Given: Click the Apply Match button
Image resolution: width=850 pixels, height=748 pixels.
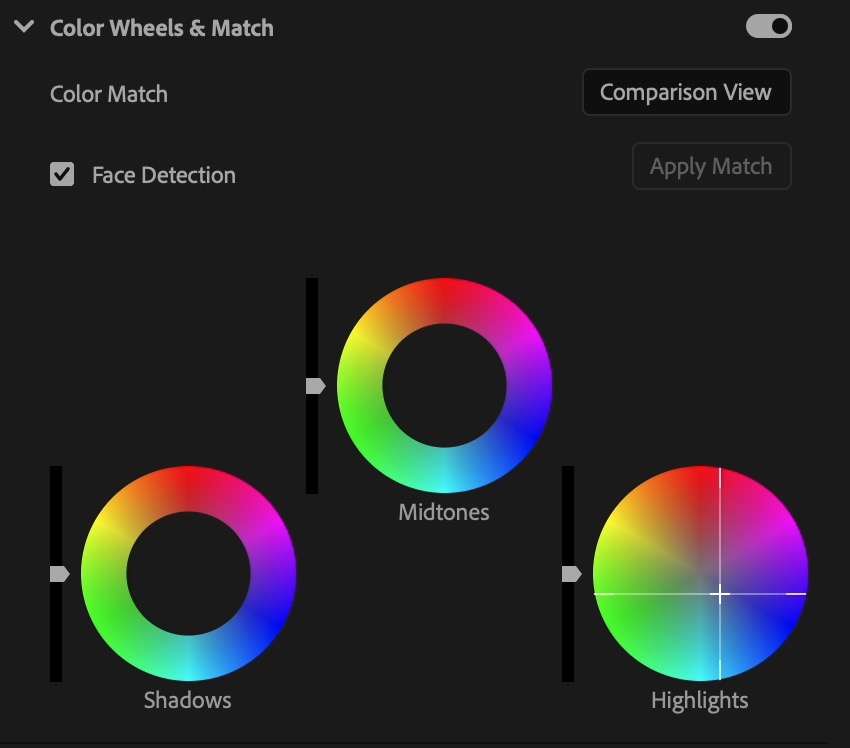Looking at the screenshot, I should pyautogui.click(x=711, y=166).
